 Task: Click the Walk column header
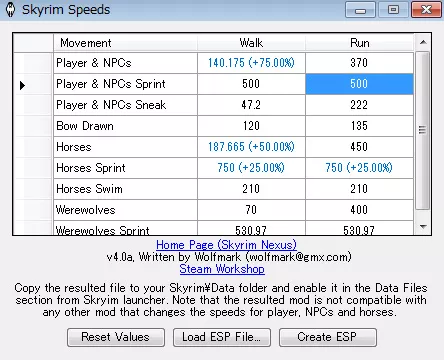251,43
